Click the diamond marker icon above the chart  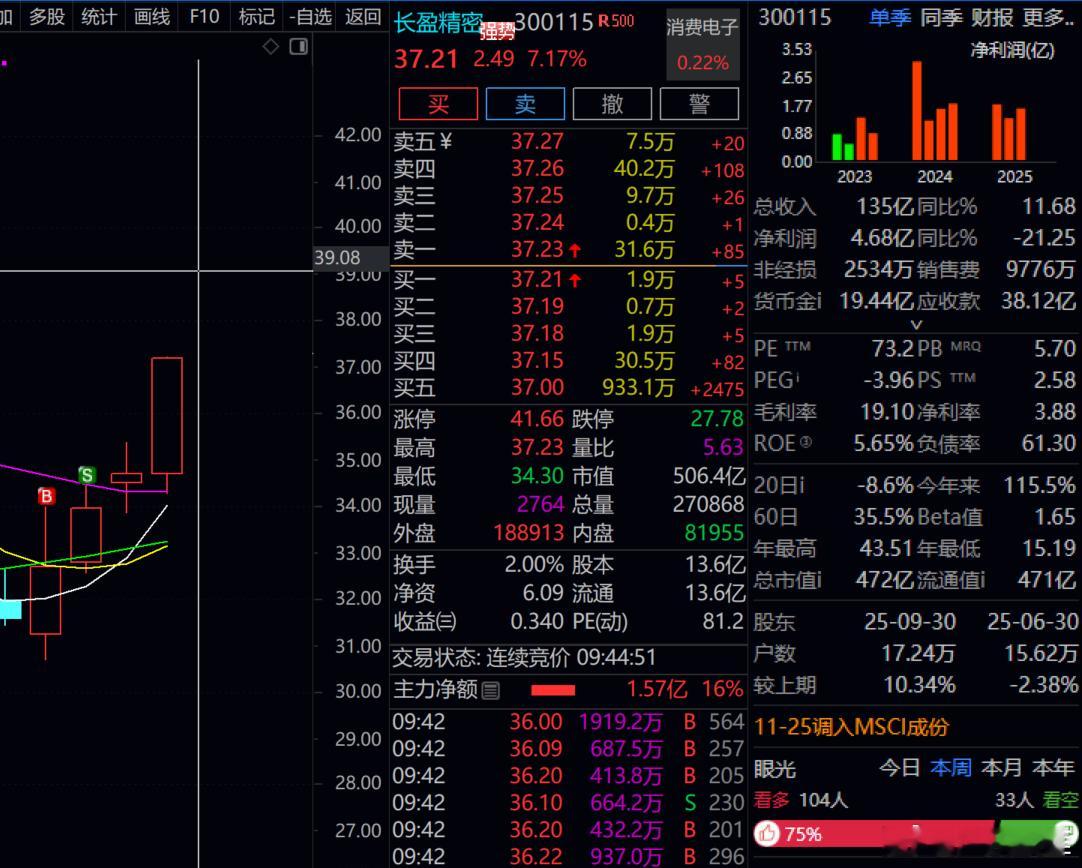coord(270,46)
